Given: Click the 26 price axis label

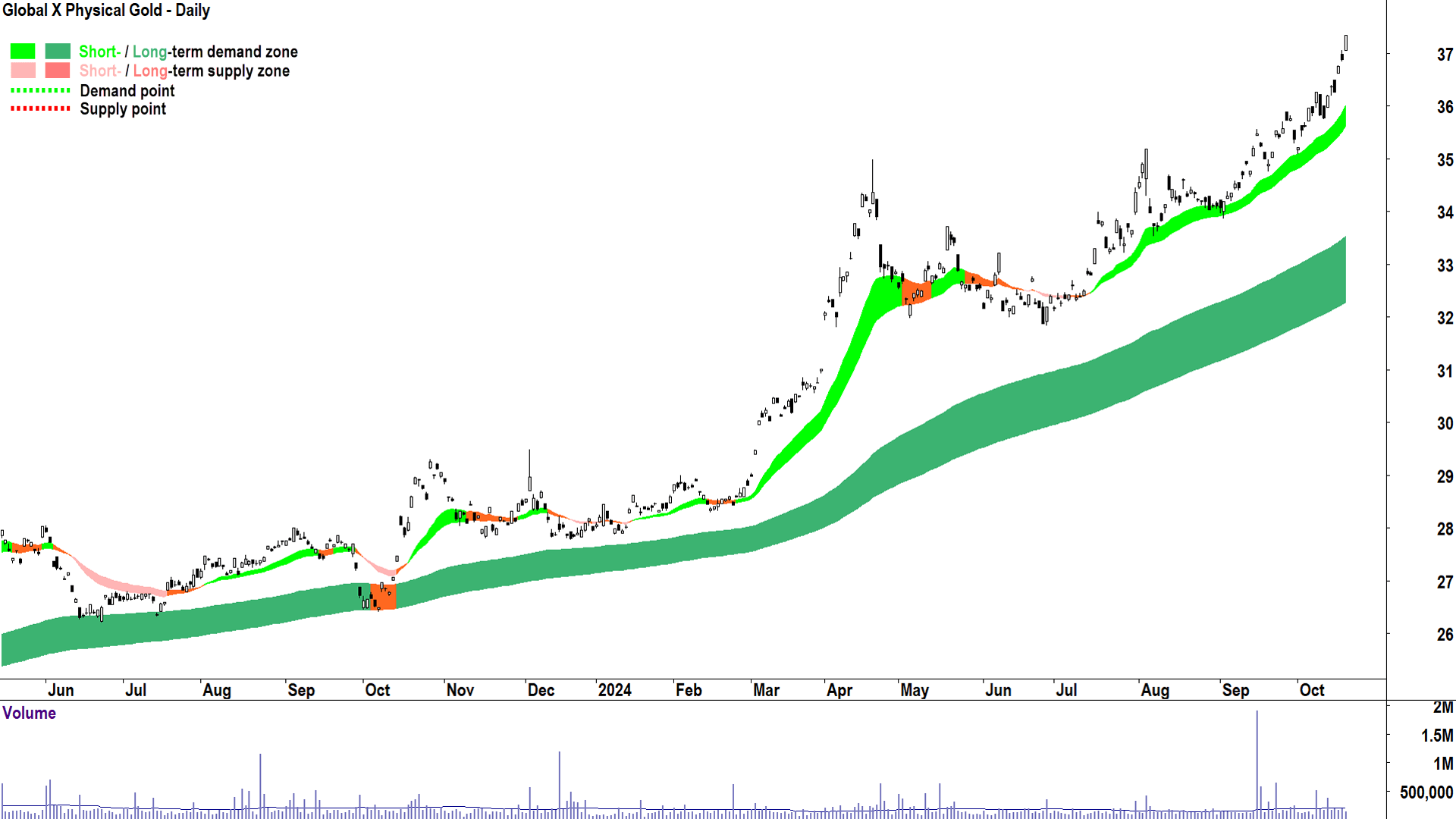Looking at the screenshot, I should click(1445, 634).
